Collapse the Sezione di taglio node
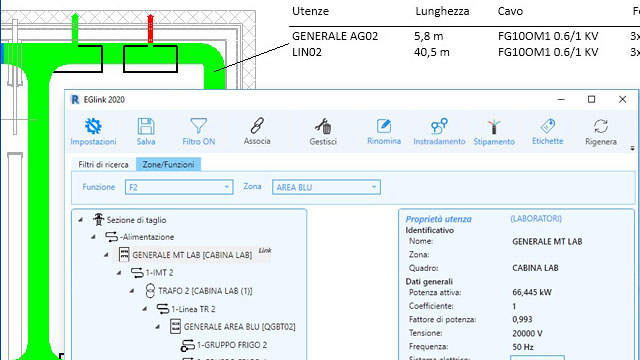This screenshot has width=640, height=360. (81, 220)
